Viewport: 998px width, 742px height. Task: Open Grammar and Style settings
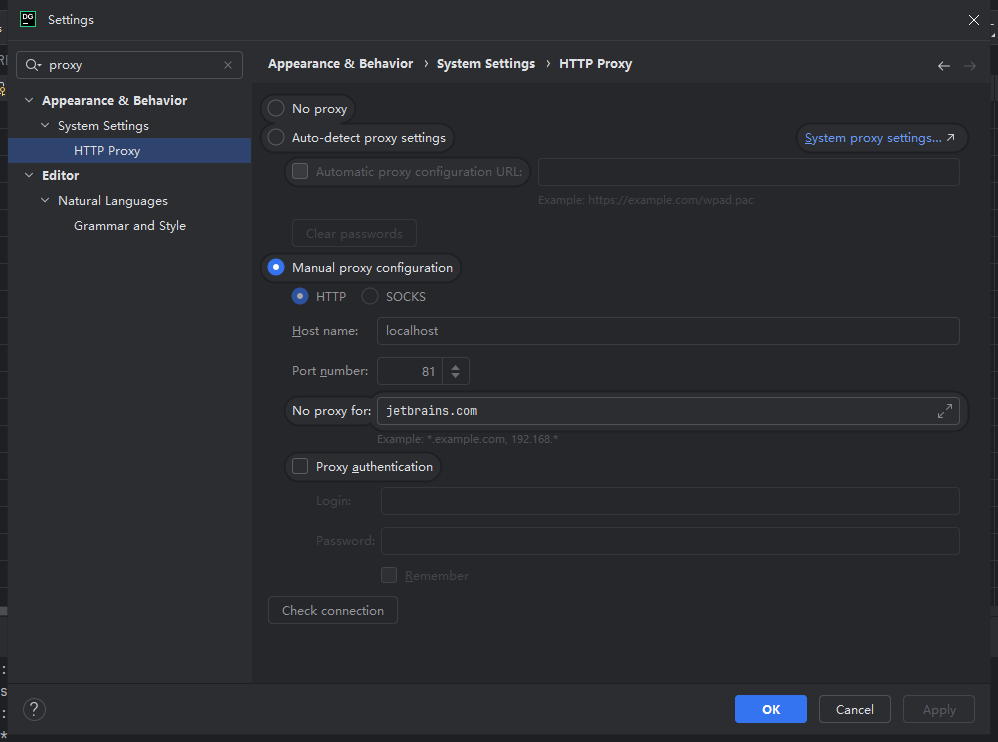tap(130, 226)
